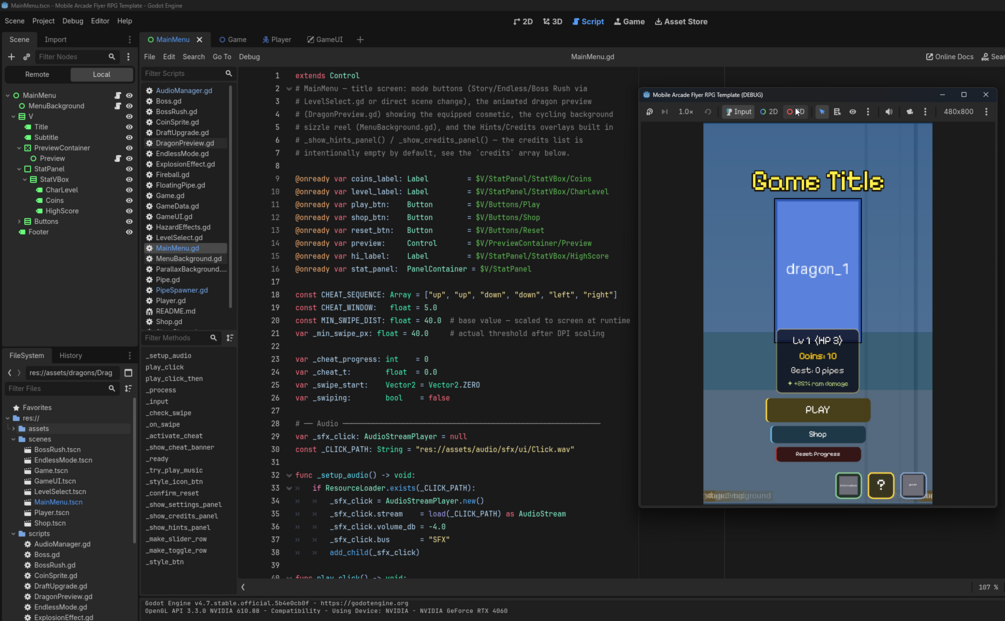Toggle visibility of StatPanel node

tap(129, 169)
